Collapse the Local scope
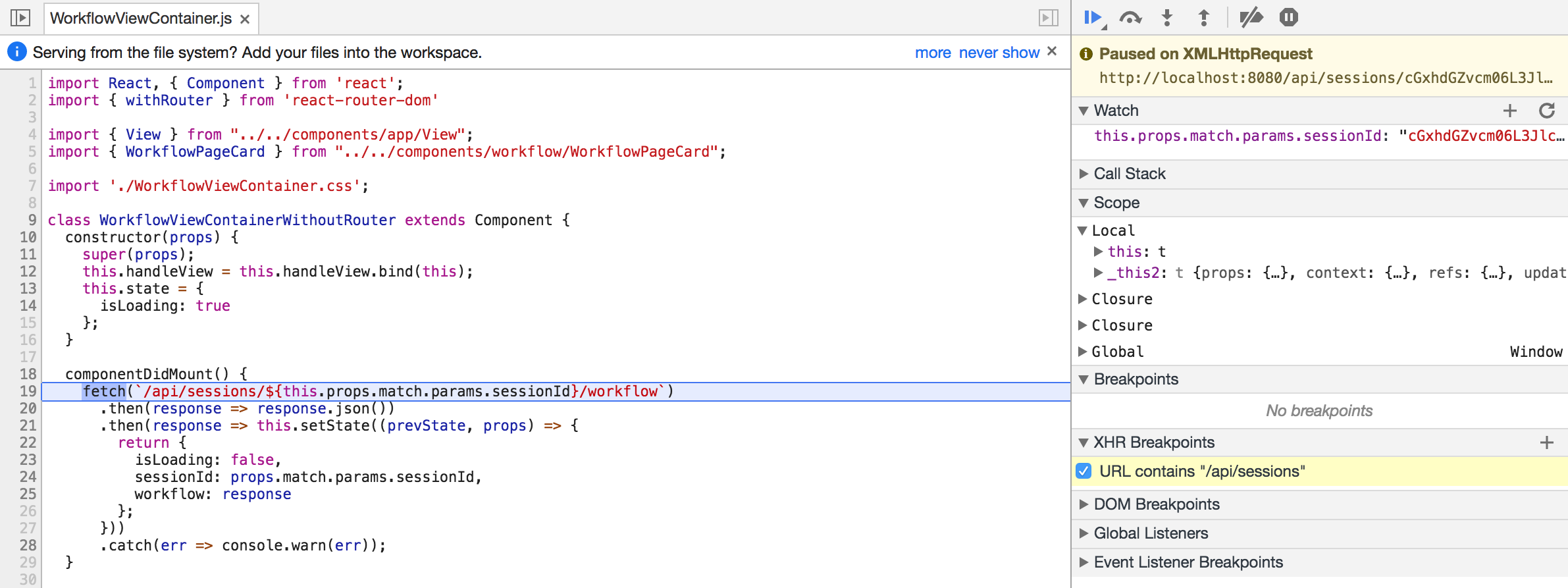Screen dimensions: 1568x588 point(1082,230)
